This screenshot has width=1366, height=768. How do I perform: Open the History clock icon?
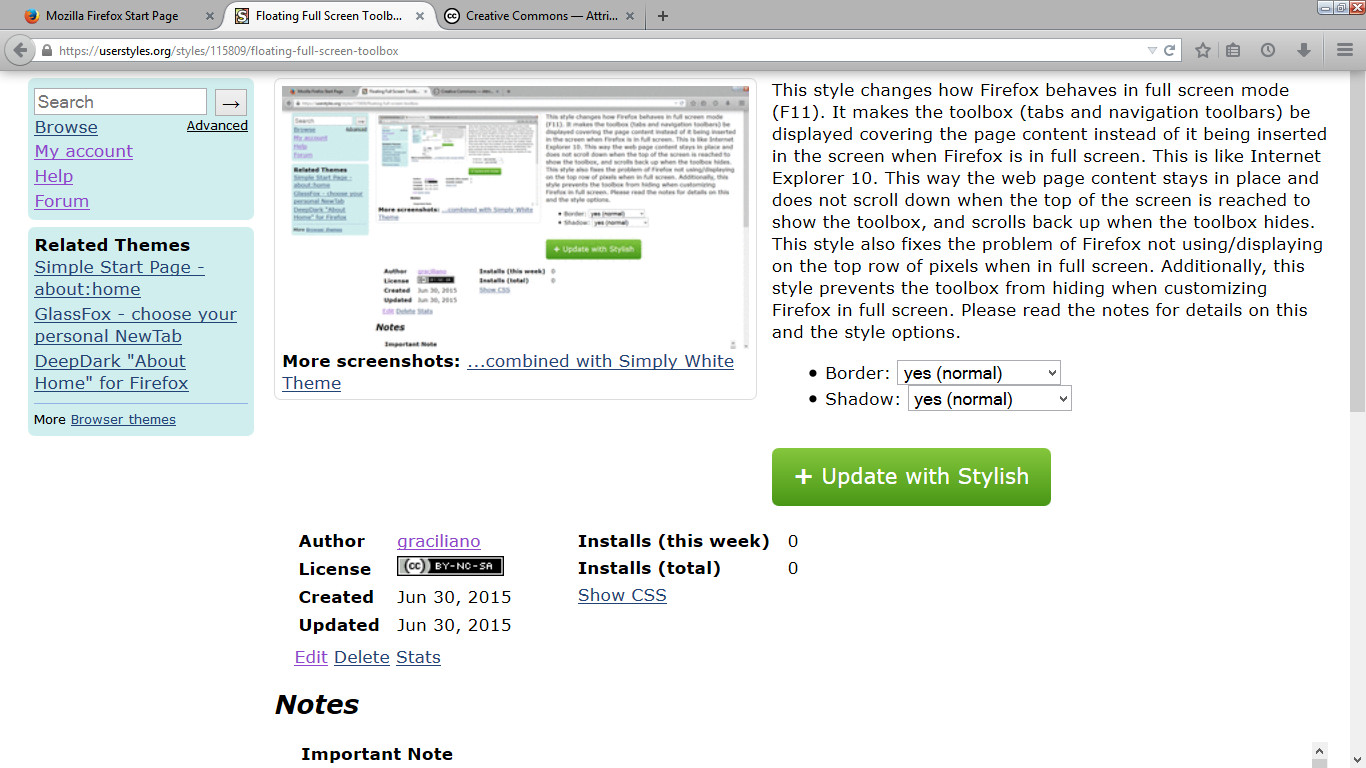coord(1268,50)
